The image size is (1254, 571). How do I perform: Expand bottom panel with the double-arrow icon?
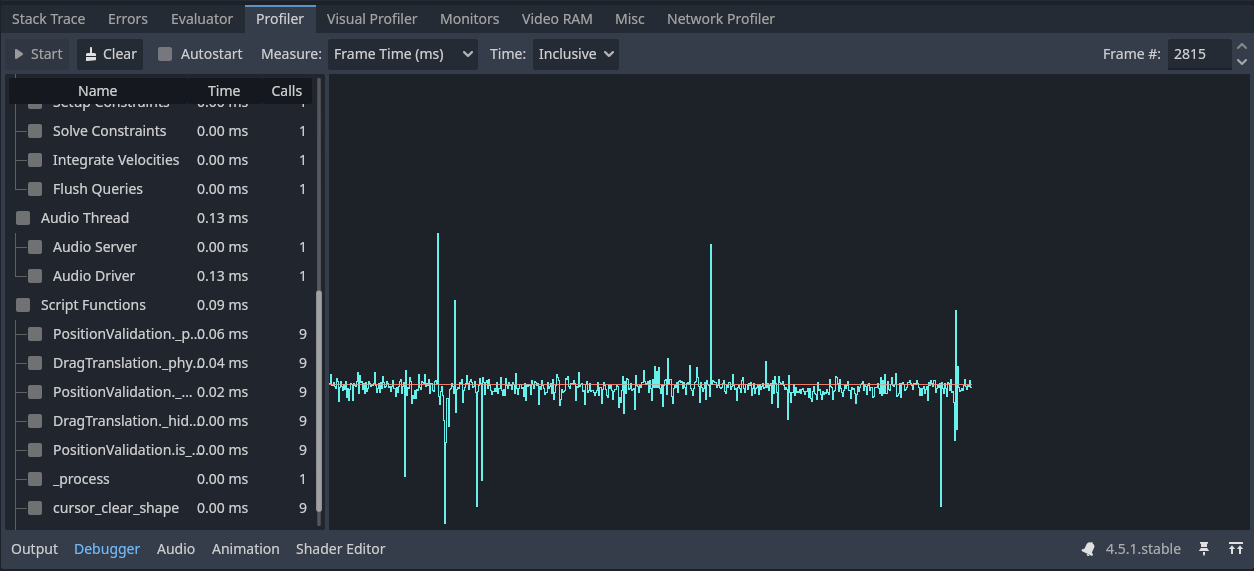(x=1236, y=549)
